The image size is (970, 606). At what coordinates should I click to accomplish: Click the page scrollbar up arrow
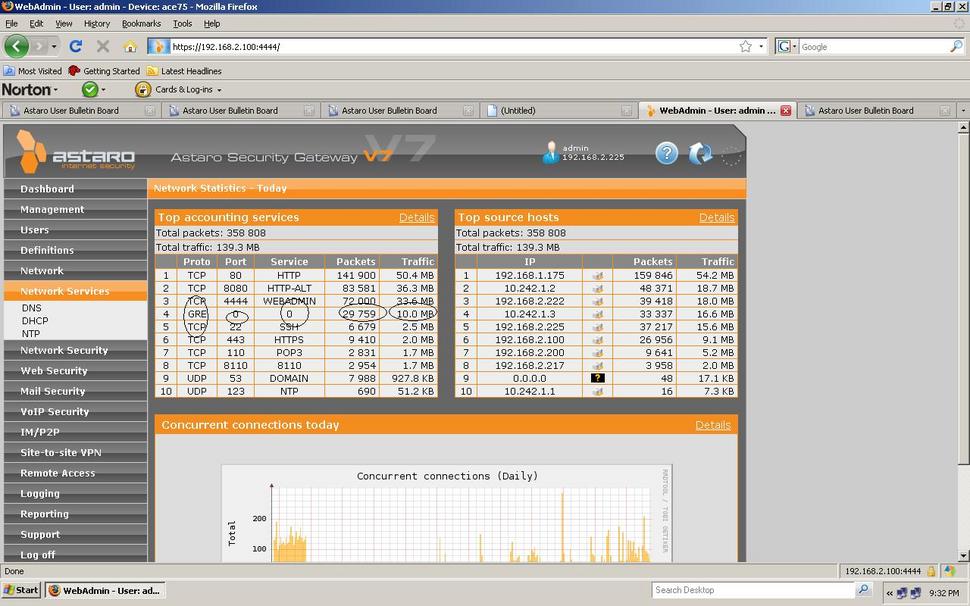coord(963,127)
